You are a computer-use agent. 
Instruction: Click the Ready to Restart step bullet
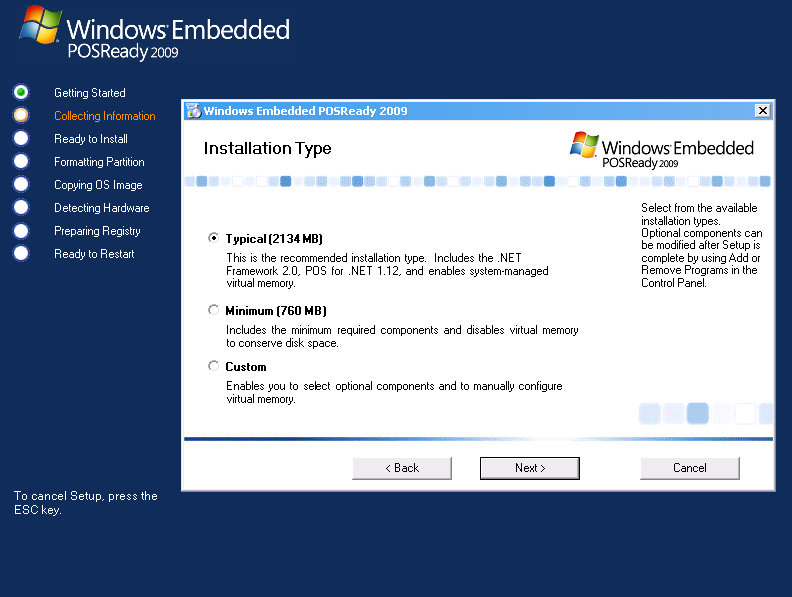21,253
